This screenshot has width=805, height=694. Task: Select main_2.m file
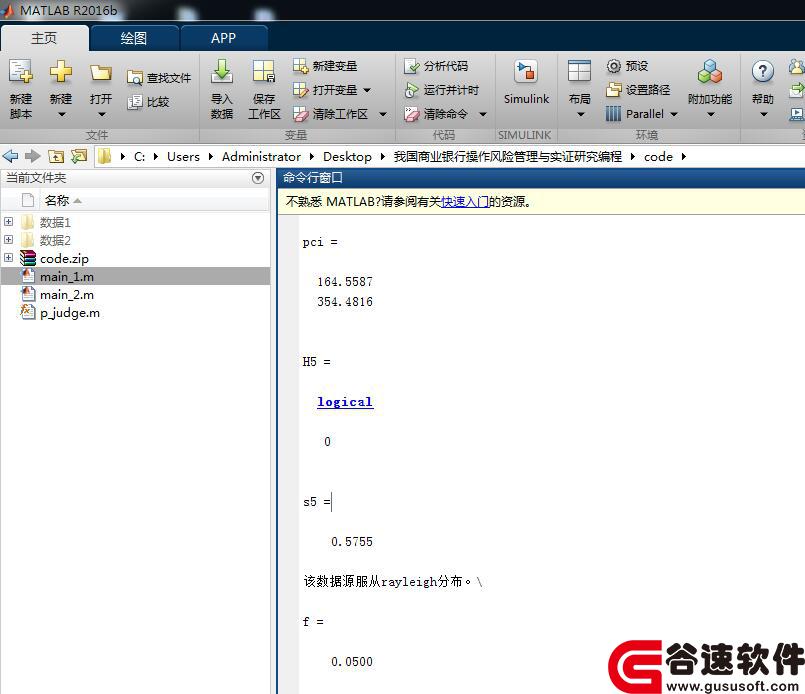[136, 295]
